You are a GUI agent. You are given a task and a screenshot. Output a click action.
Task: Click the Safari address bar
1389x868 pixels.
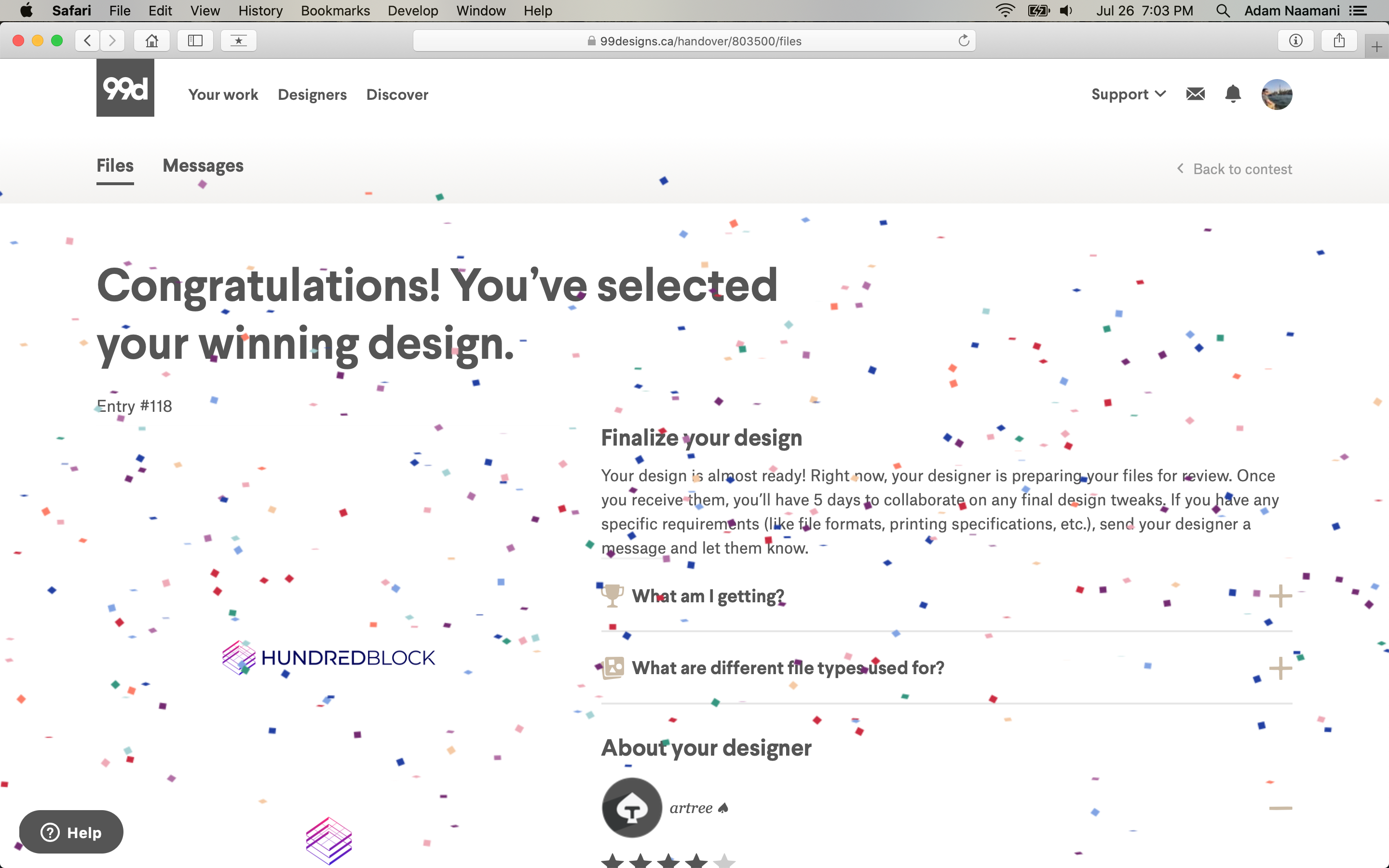coord(694,41)
